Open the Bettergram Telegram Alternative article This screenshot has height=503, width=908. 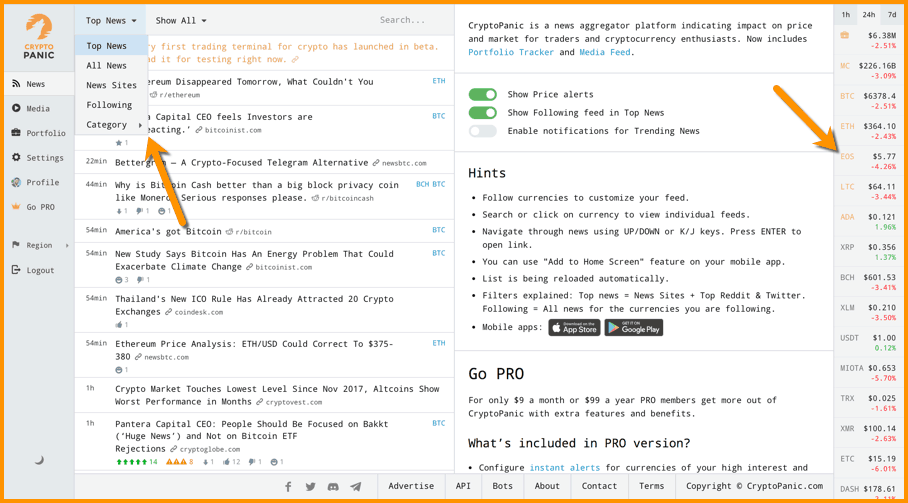click(241, 163)
